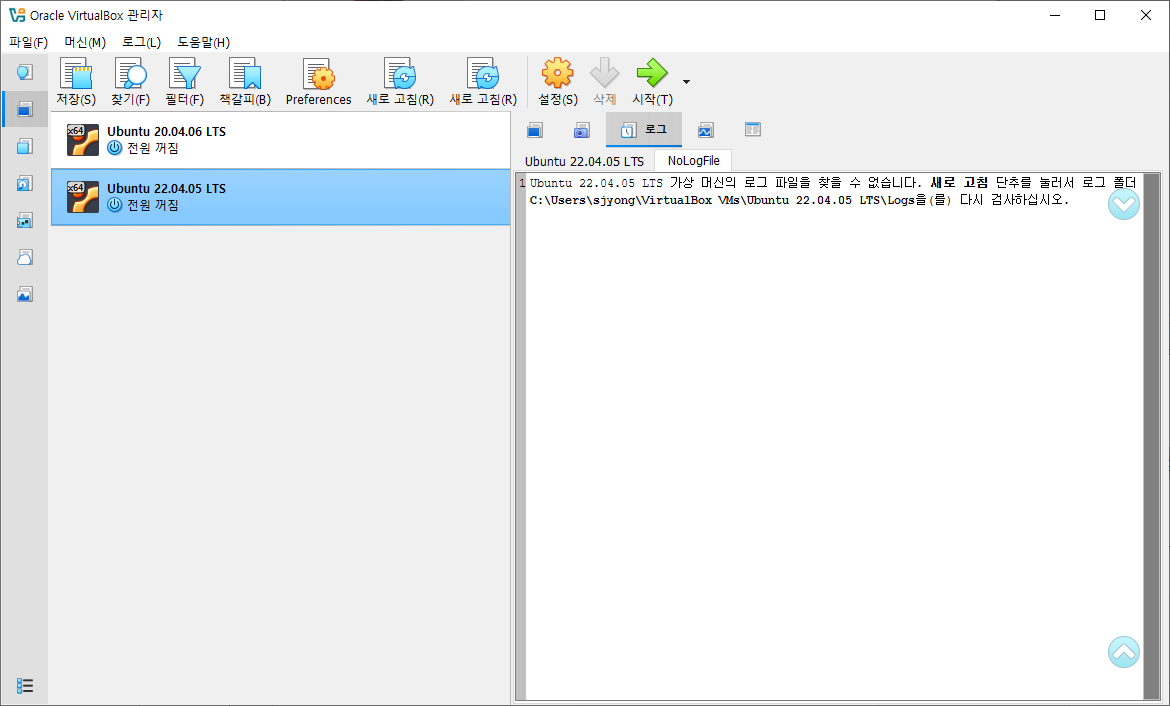This screenshot has width=1170, height=706.
Task: Start the VM with 시작(T) green arrow
Action: (x=652, y=73)
